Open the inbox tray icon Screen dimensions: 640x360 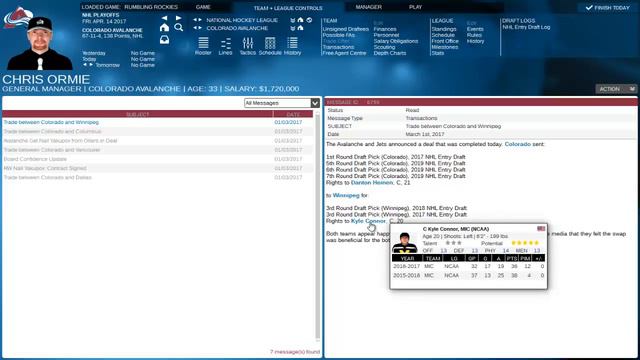(x=164, y=40)
